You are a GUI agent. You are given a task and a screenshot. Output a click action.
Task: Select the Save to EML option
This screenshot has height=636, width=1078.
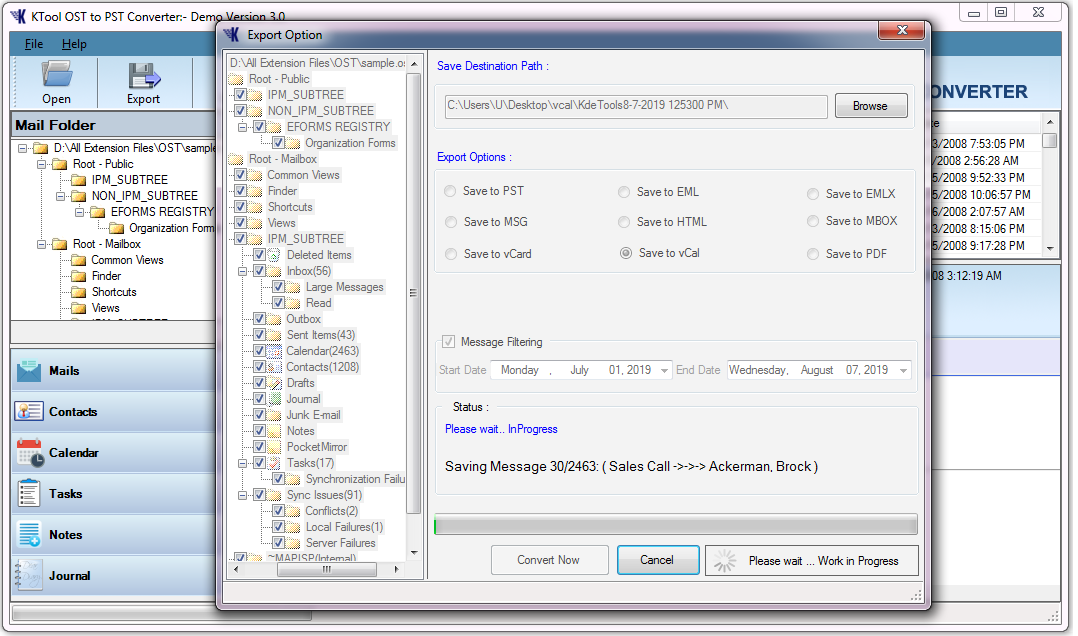click(624, 193)
